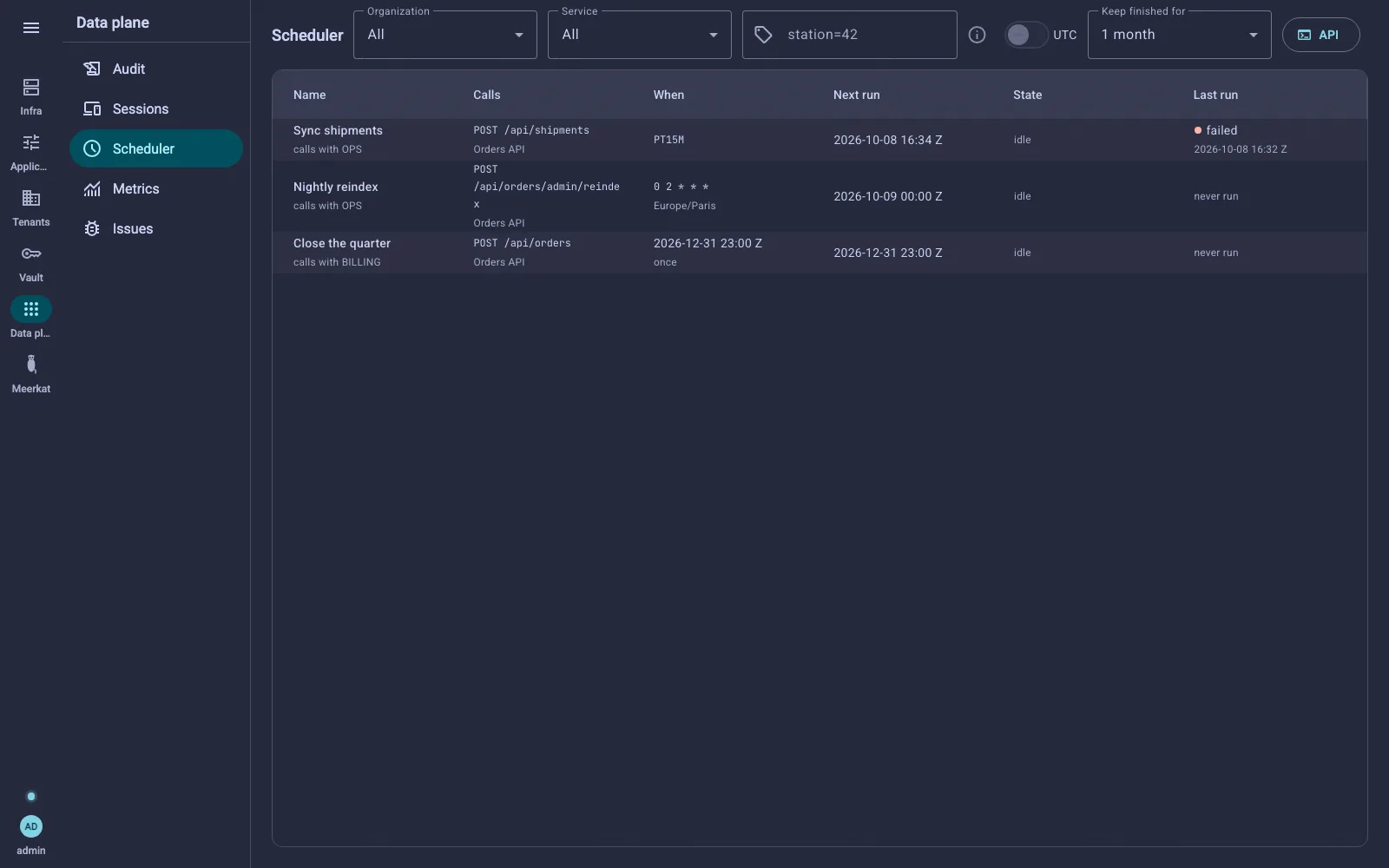Open the Close the quarter job

point(820,253)
